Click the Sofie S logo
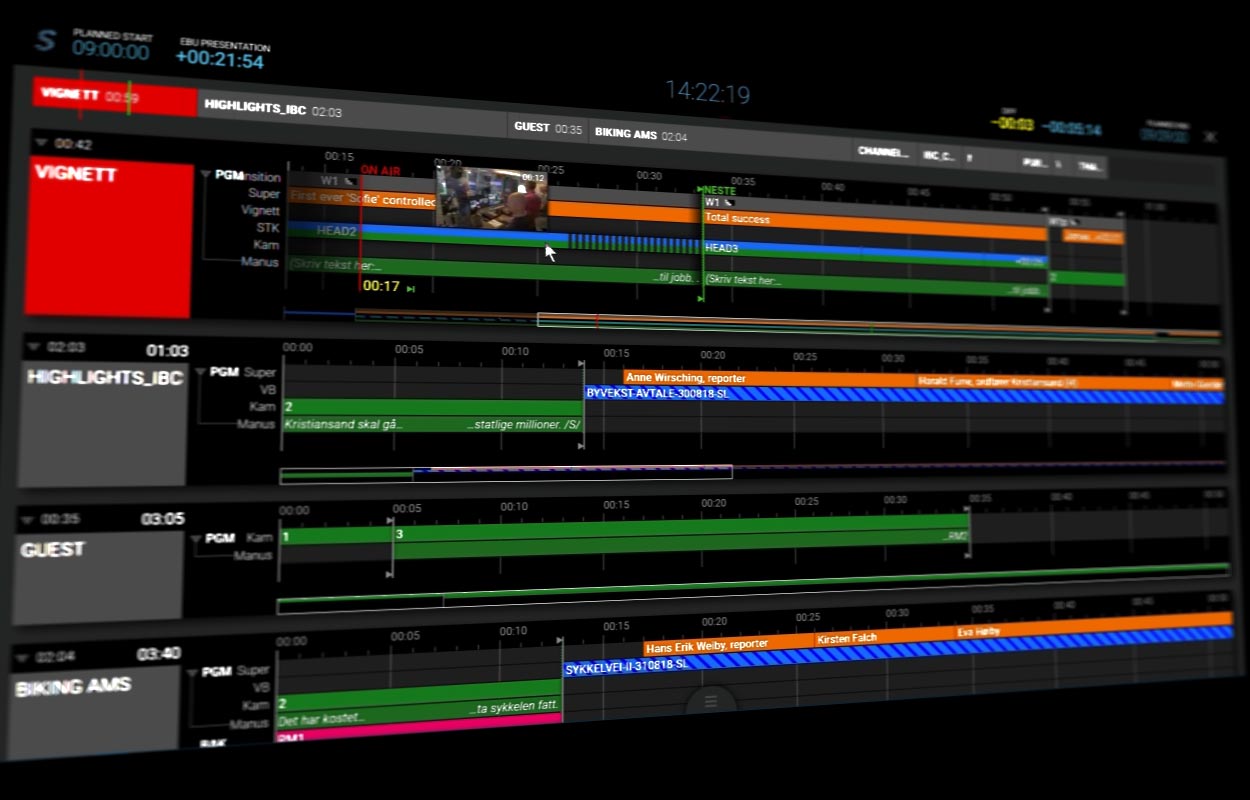The height and width of the screenshot is (800, 1250). [45, 40]
